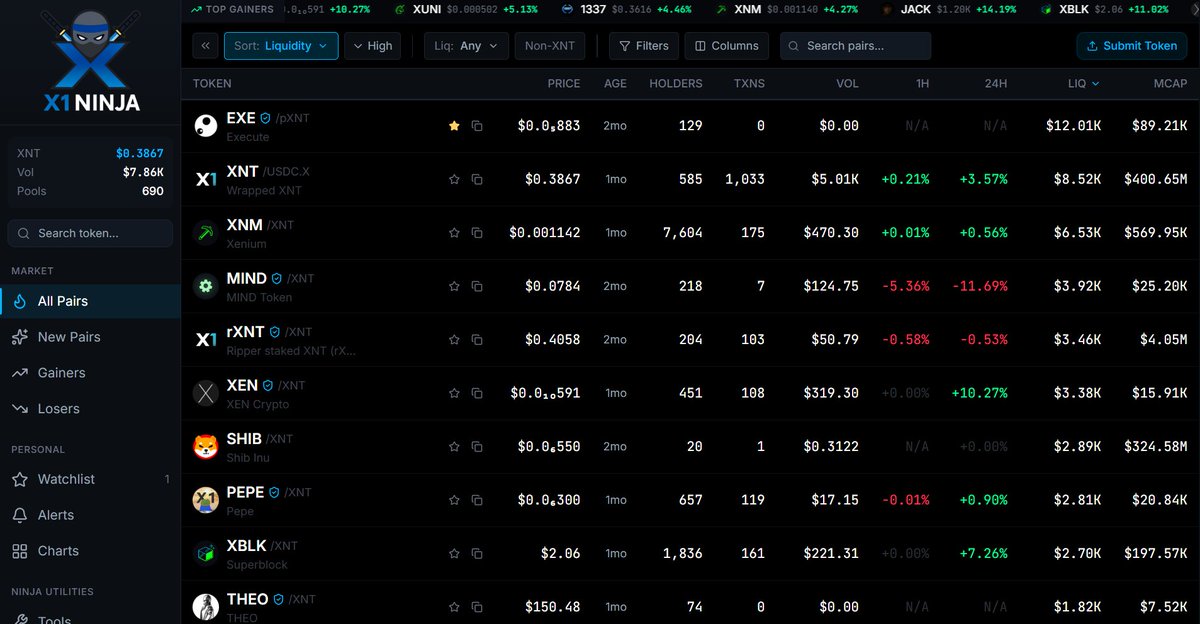Star the PEPE row for watchlist
Viewport: 1200px width, 624px height.
pyautogui.click(x=454, y=500)
